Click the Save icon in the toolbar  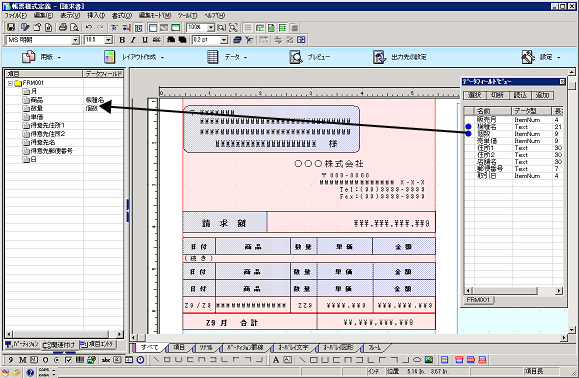11,27
